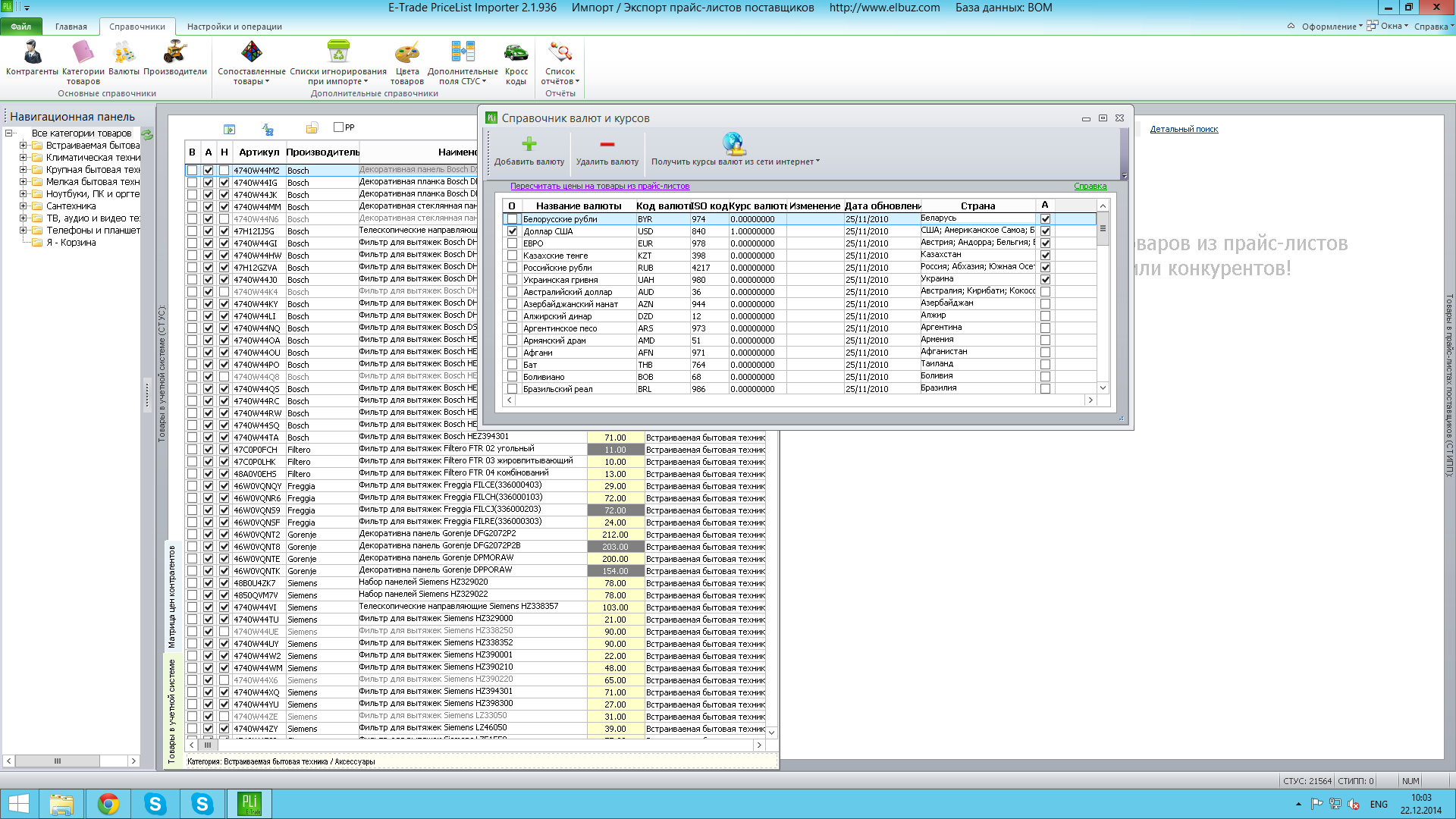Click the product grid horizontal scrollbar thumb
Screen dimensions: 1456x819
(x=208, y=745)
